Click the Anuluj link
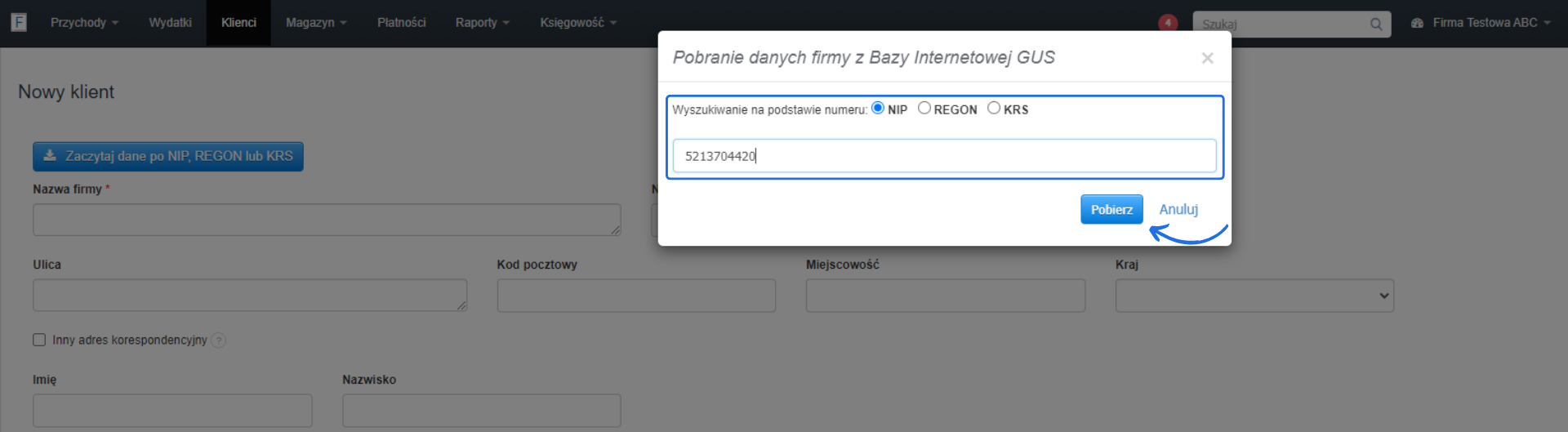The height and width of the screenshot is (432, 1568). click(1178, 209)
